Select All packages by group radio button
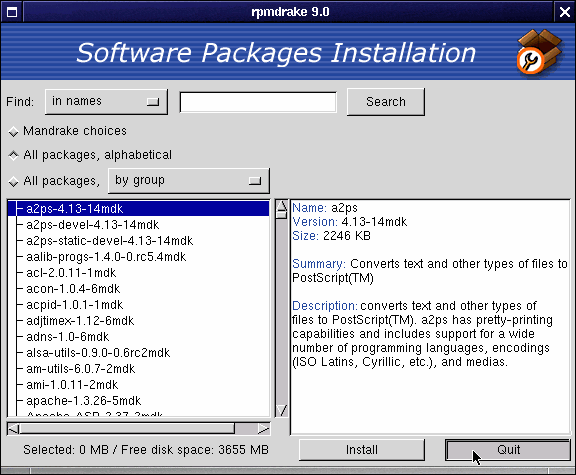This screenshot has height=475, width=576. (x=14, y=181)
